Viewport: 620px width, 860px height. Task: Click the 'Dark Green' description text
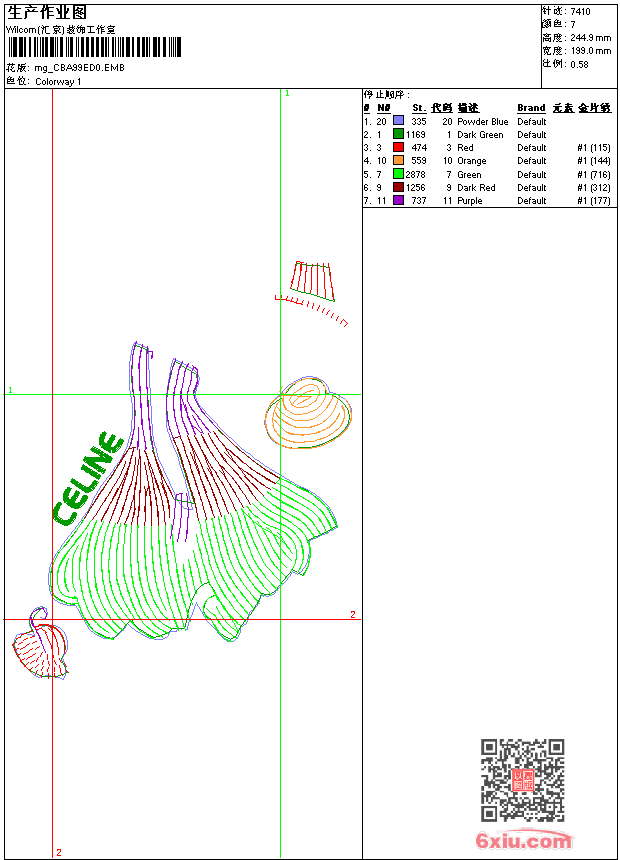tap(480, 134)
